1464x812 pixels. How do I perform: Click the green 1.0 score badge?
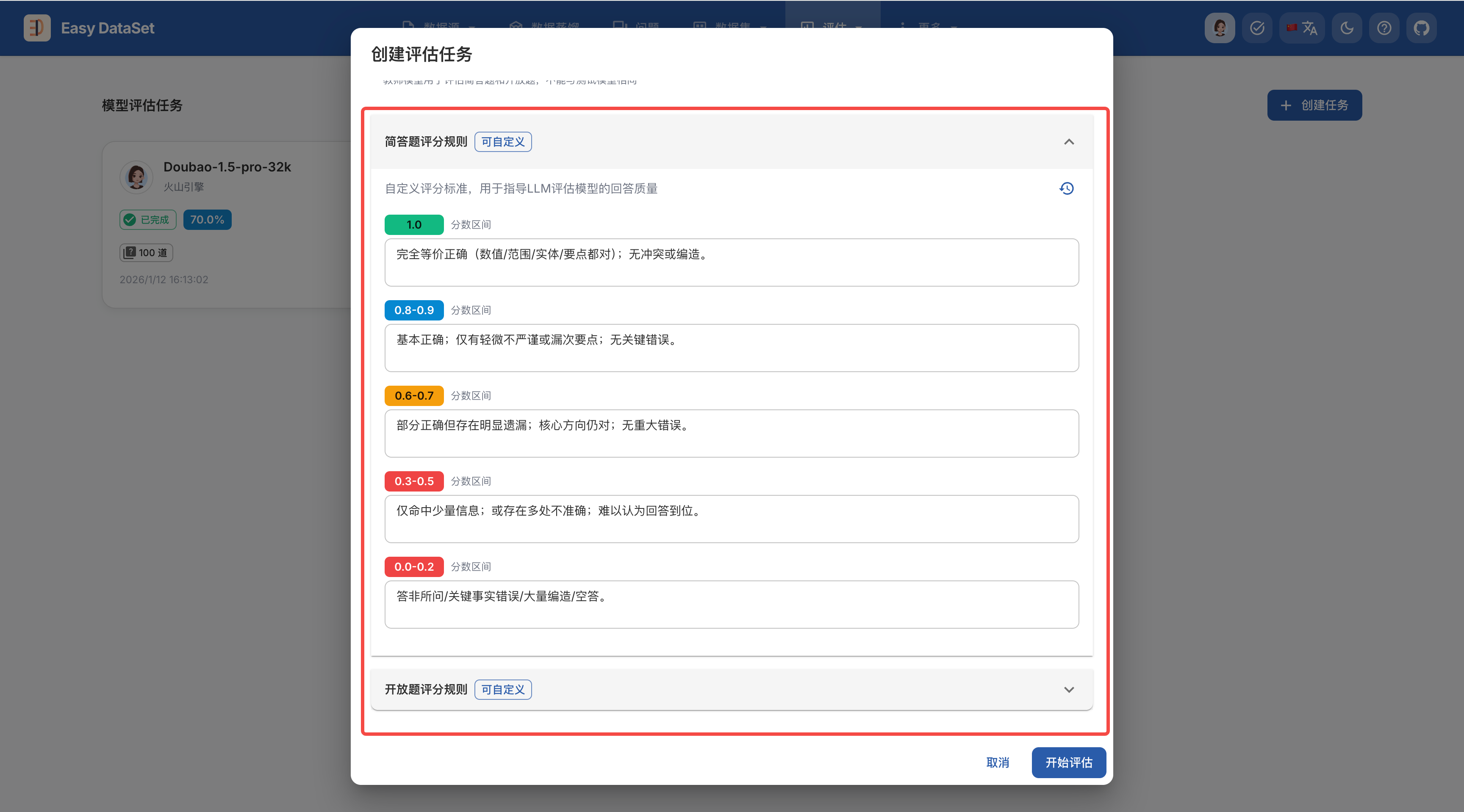point(414,225)
